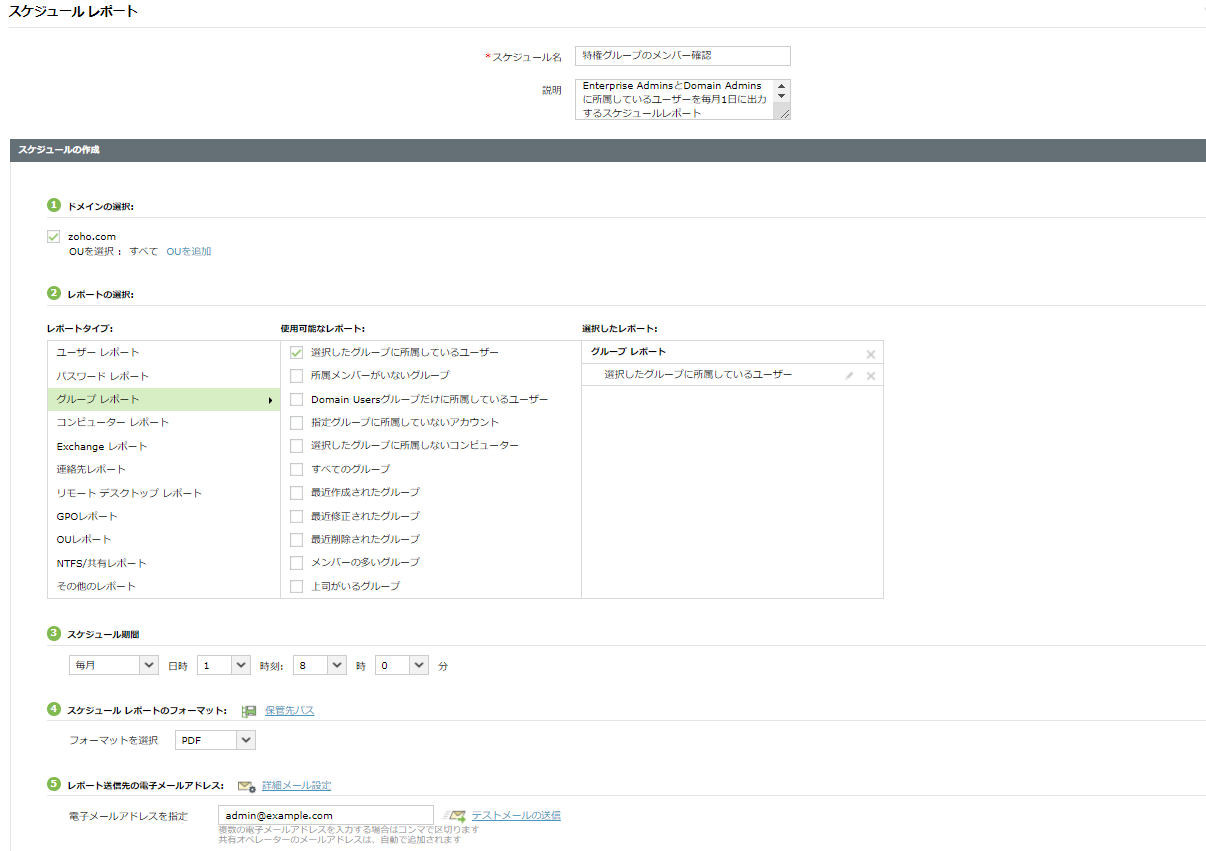The width and height of the screenshot is (1206, 851).
Task: Click the pencil icon to edit selected report
Action: point(849,376)
